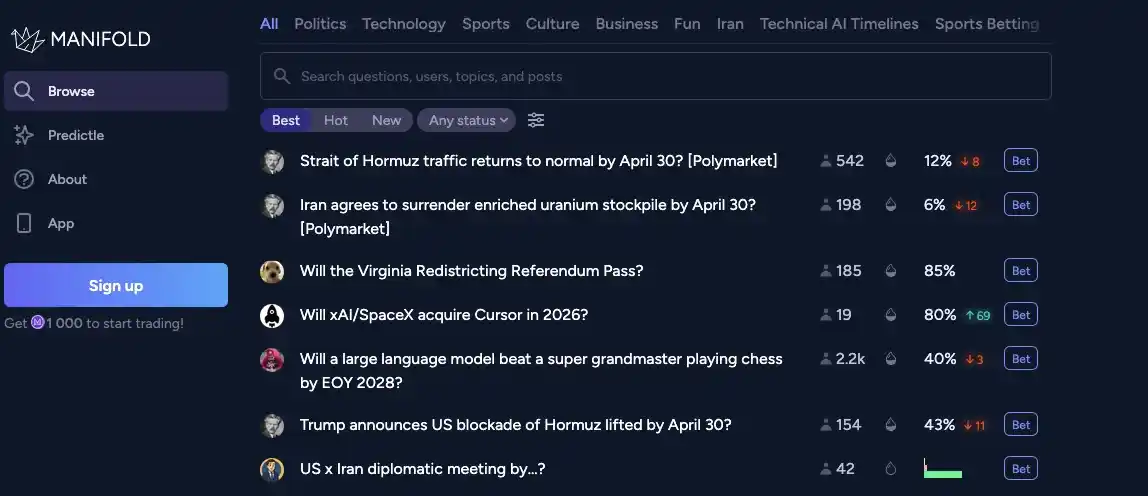Switch to the Sports topic tab
The height and width of the screenshot is (496, 1148).
pyautogui.click(x=485, y=23)
